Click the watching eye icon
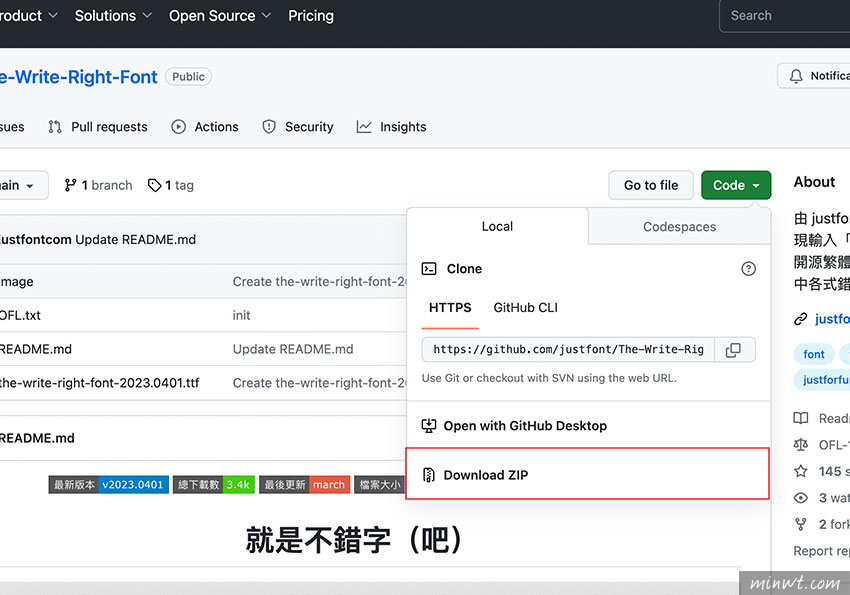 [x=801, y=498]
